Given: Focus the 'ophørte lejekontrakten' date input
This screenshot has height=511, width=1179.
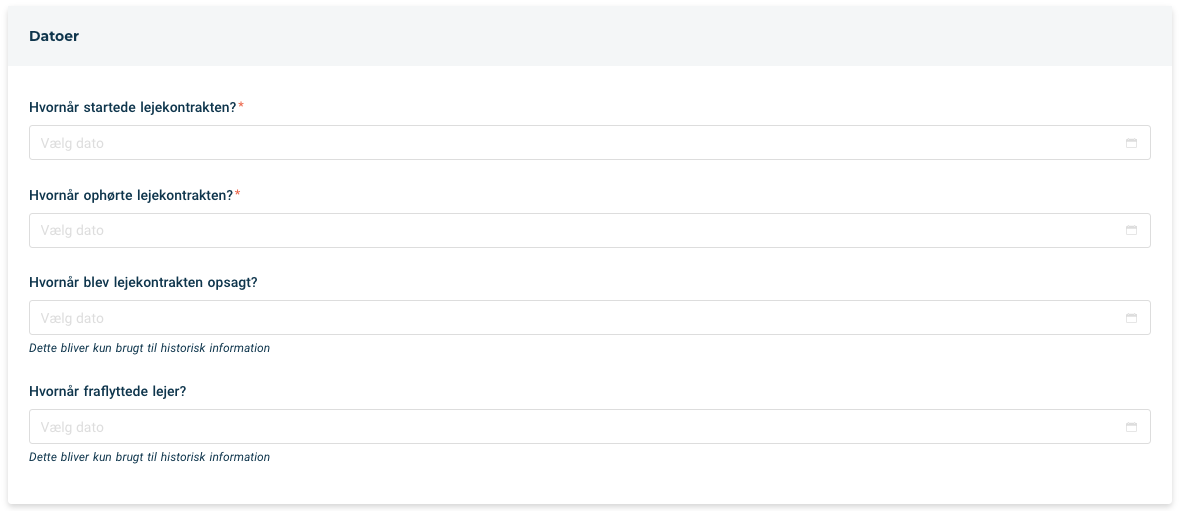Looking at the screenshot, I should click(590, 231).
